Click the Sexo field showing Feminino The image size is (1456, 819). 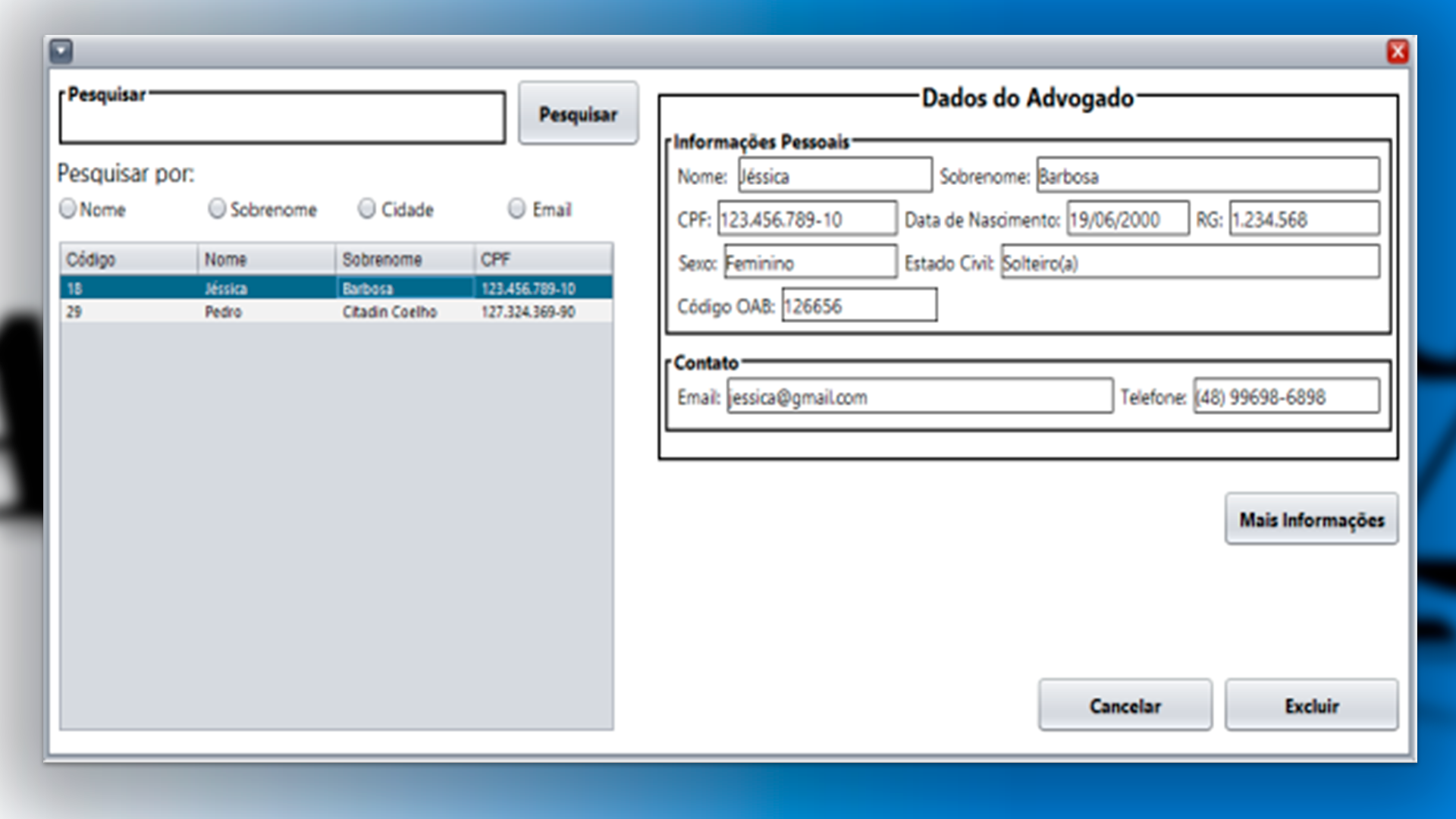[x=811, y=262]
